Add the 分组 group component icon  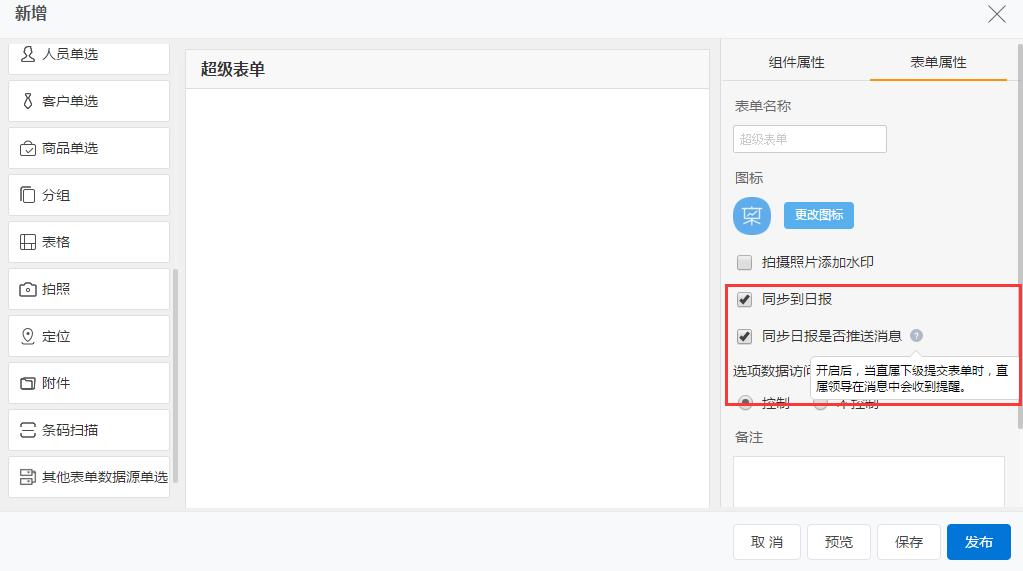pos(28,195)
